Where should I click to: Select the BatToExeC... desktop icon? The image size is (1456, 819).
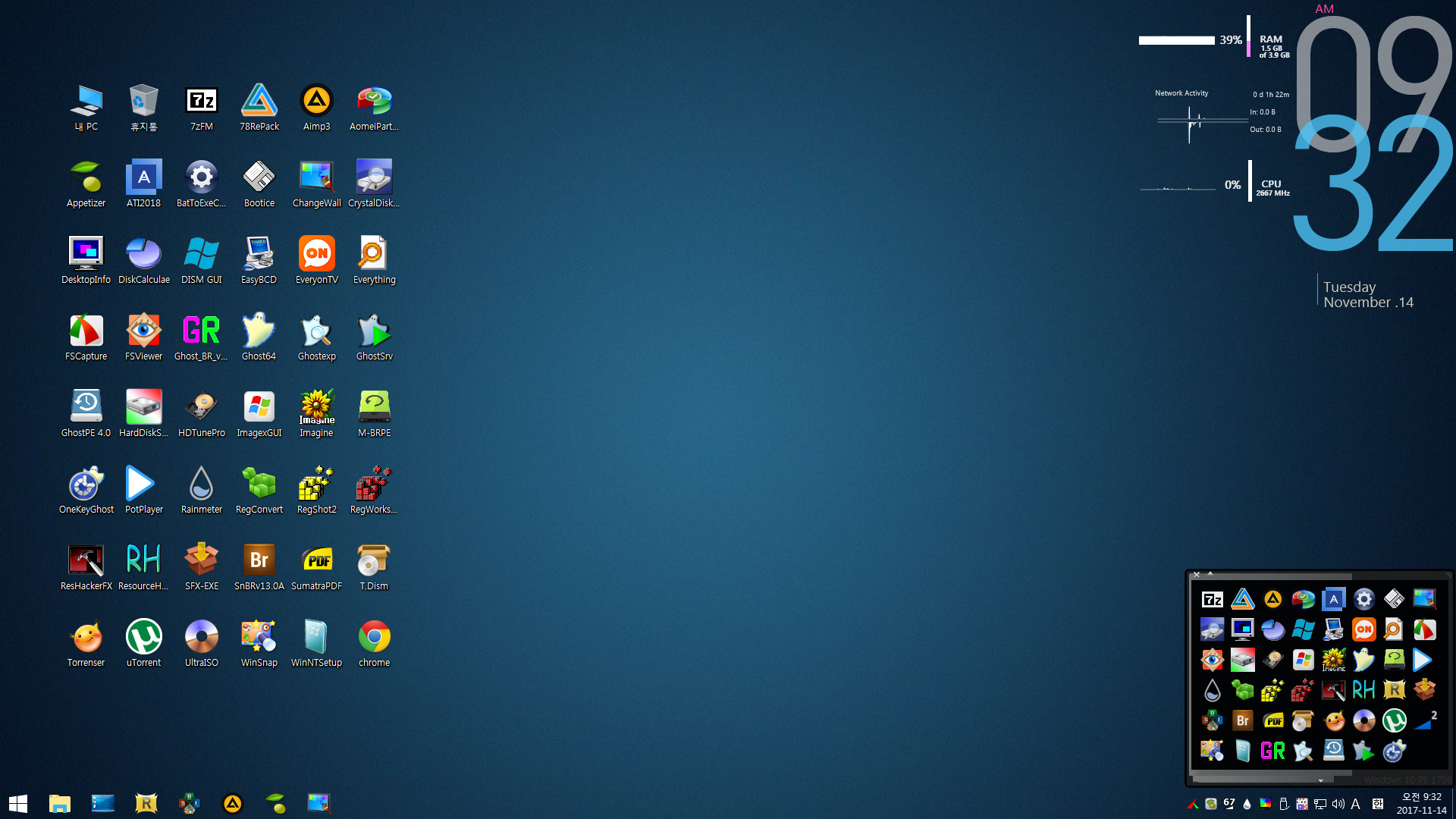(x=202, y=184)
